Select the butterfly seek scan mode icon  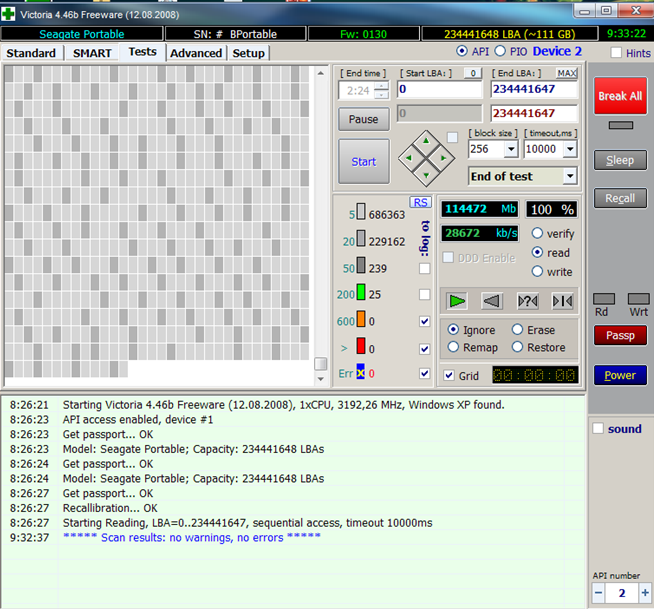562,301
